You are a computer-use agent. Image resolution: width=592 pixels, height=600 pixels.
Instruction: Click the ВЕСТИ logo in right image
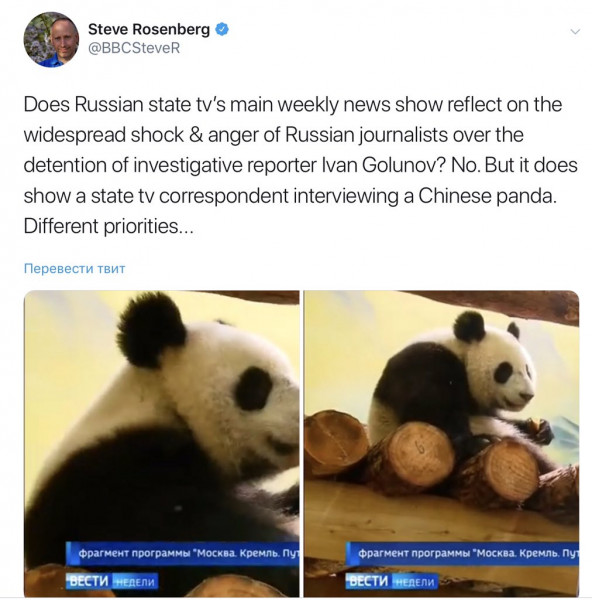(369, 581)
